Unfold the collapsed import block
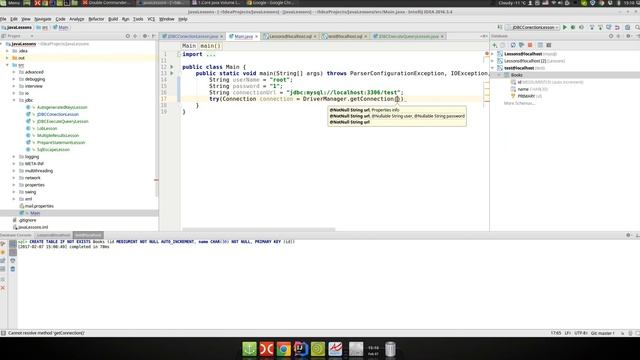 tap(179, 54)
